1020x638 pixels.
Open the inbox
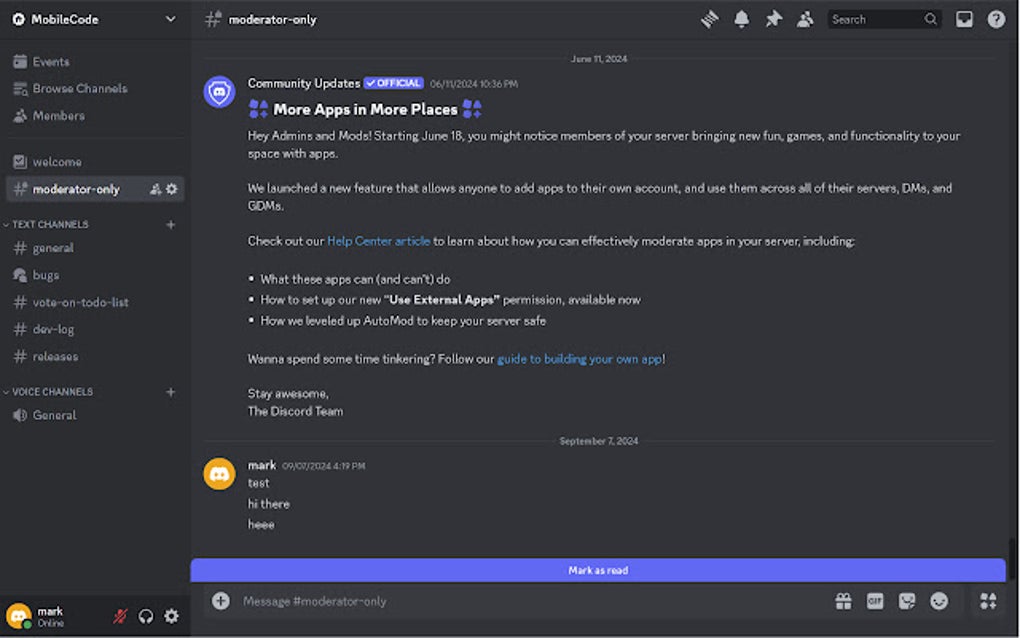[964, 18]
